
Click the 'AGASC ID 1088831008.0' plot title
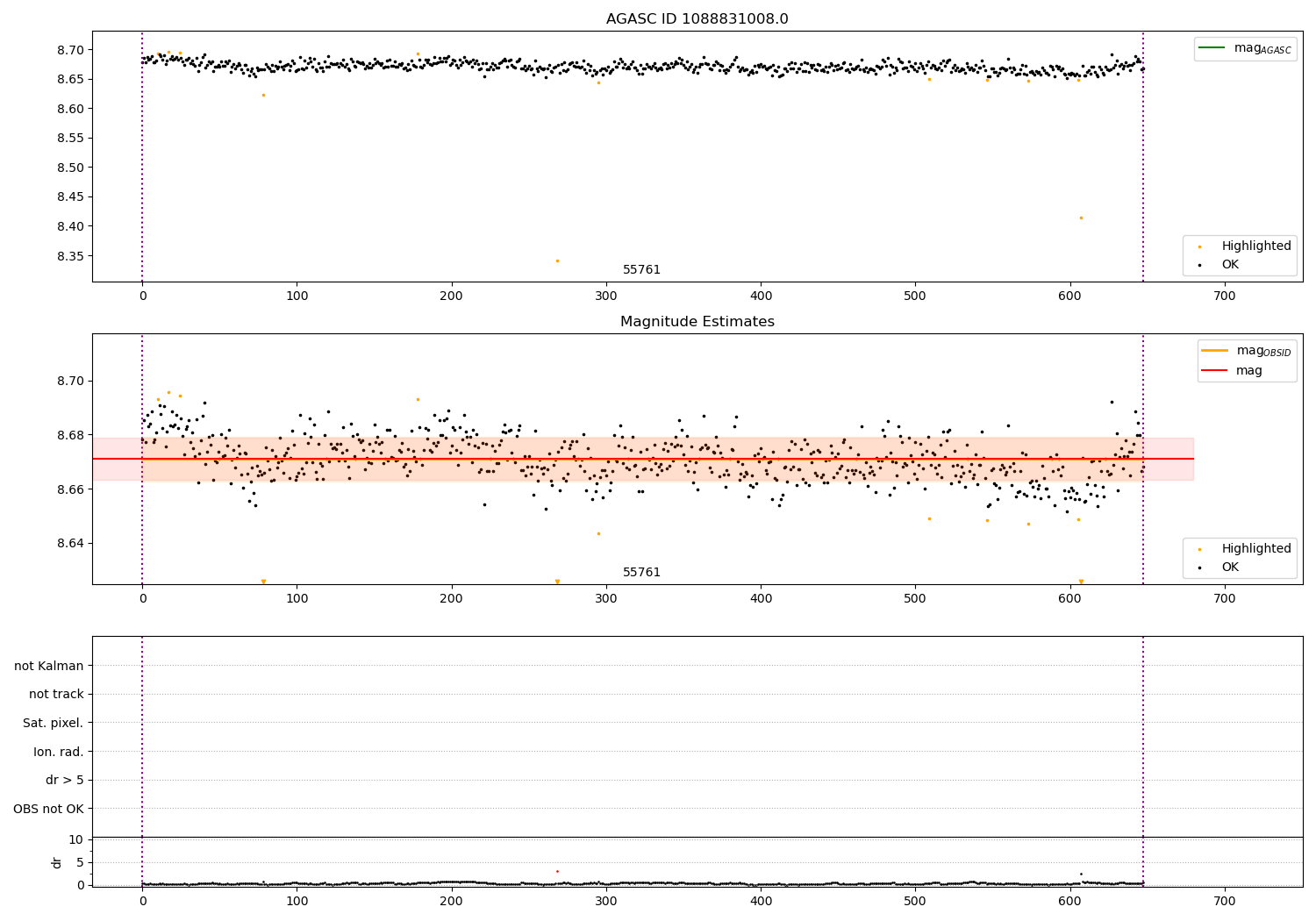tap(697, 19)
